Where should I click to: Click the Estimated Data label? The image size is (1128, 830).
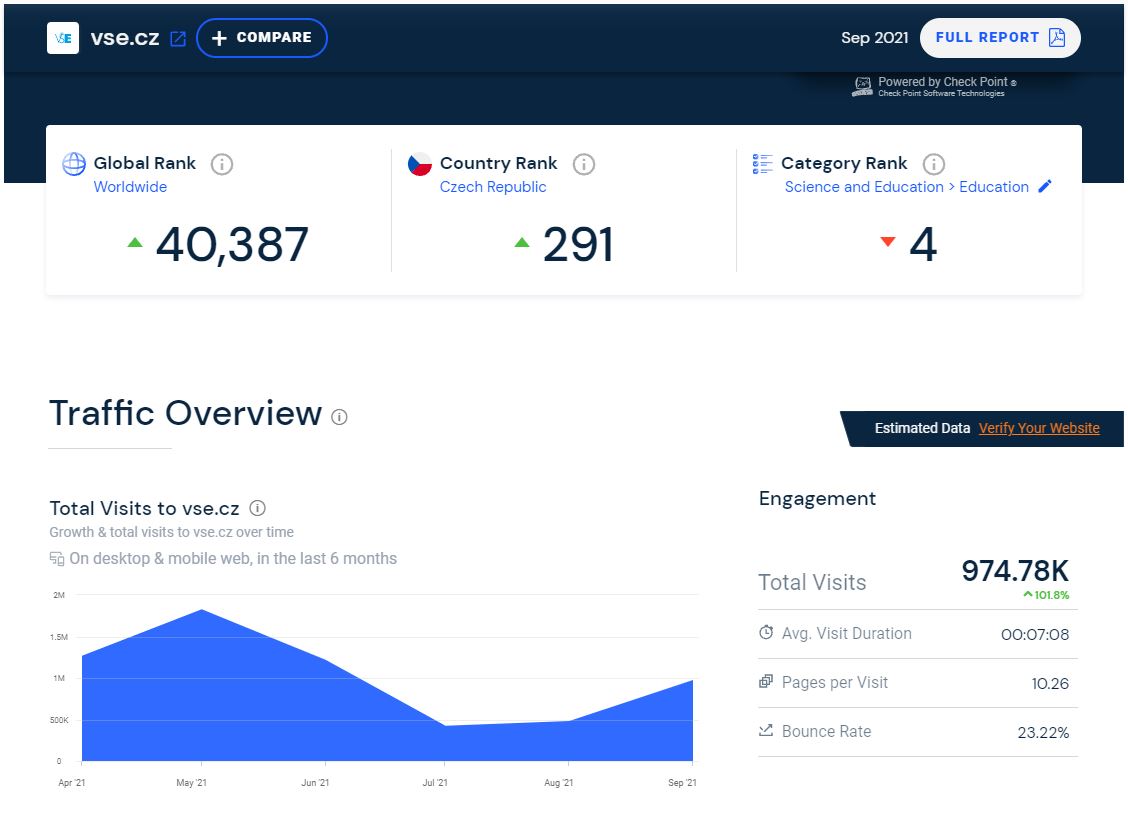922,428
